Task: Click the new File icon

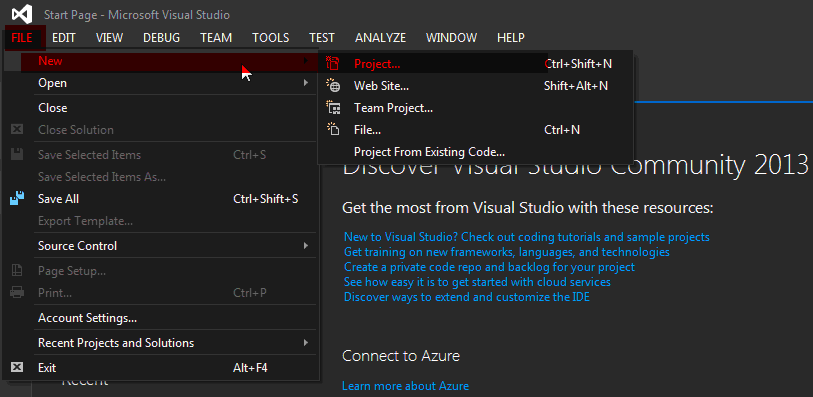Action: click(332, 130)
